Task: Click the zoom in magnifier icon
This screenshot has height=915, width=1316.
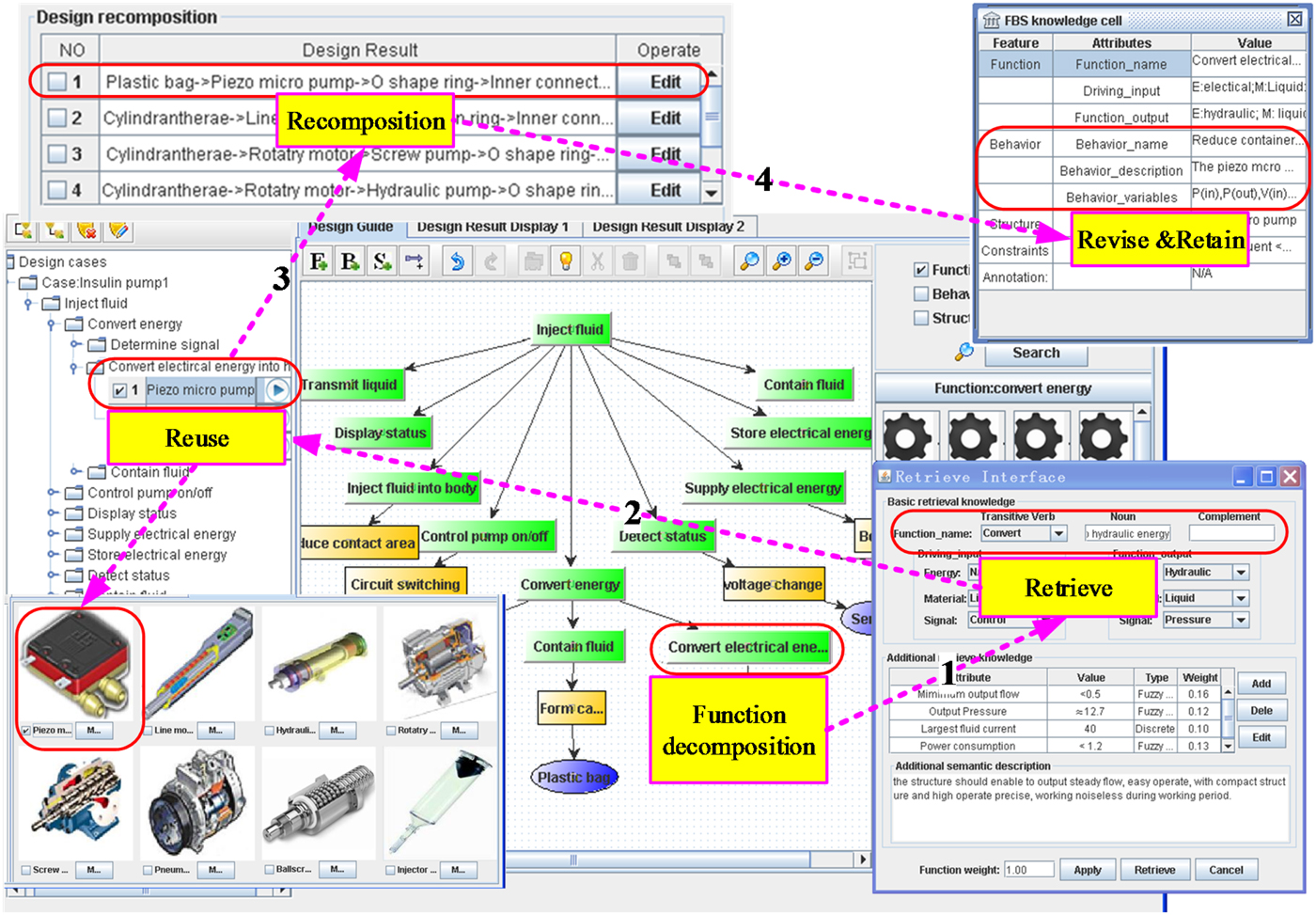Action: pyautogui.click(x=781, y=261)
